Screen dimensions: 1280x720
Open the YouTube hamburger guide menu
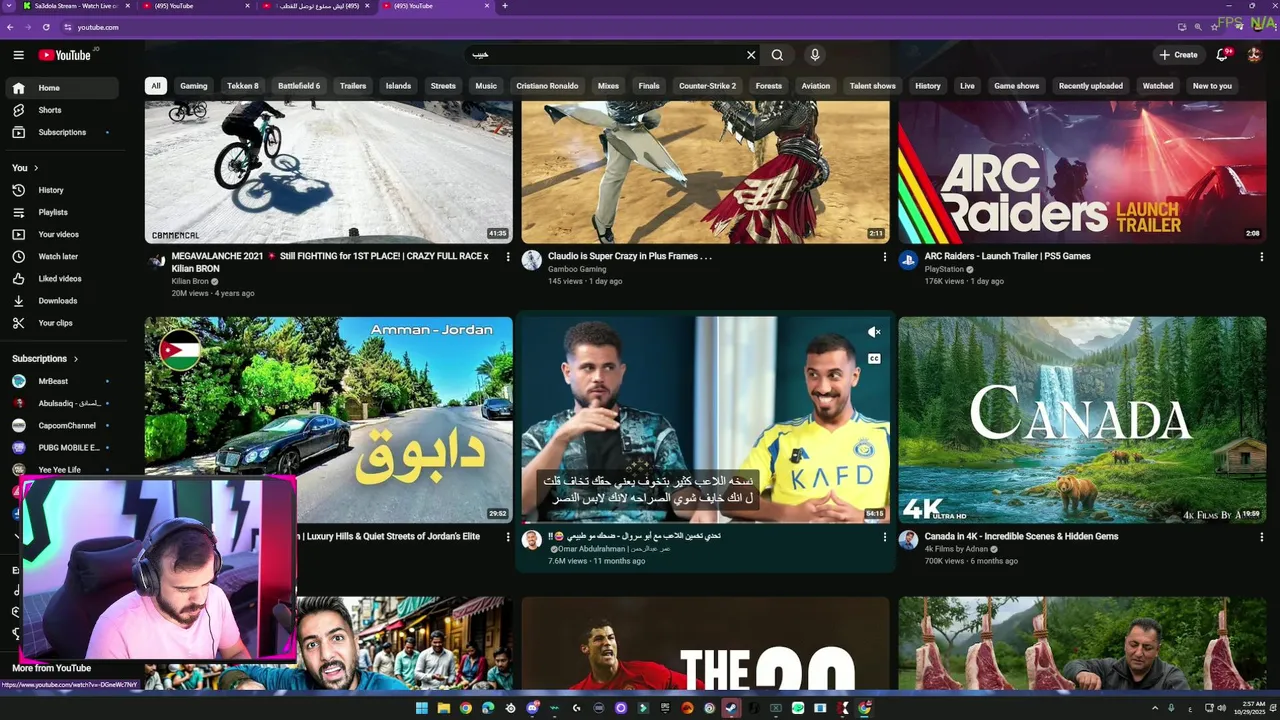tap(18, 55)
